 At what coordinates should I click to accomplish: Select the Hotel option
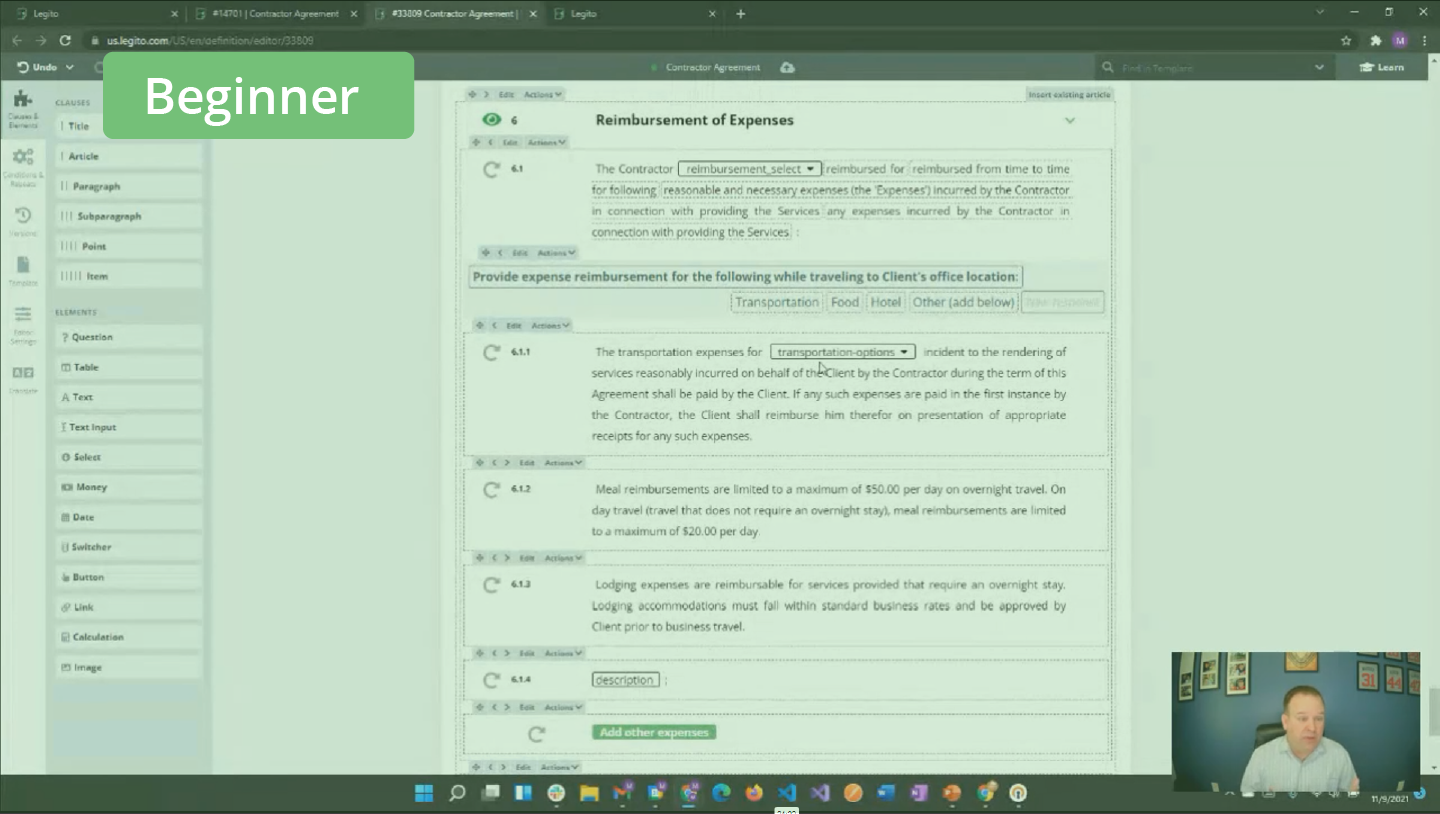tap(885, 302)
